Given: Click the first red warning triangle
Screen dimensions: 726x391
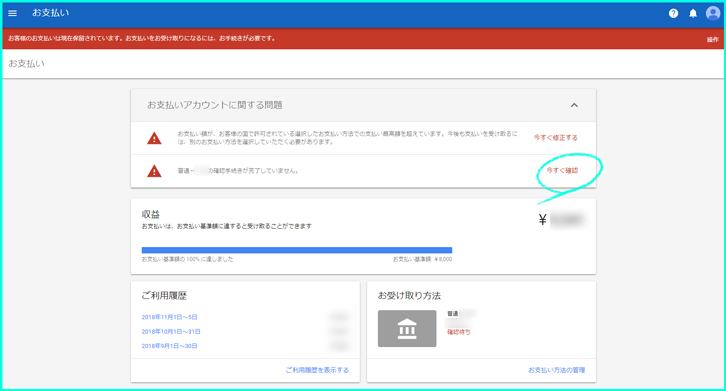Looking at the screenshot, I should [x=154, y=138].
